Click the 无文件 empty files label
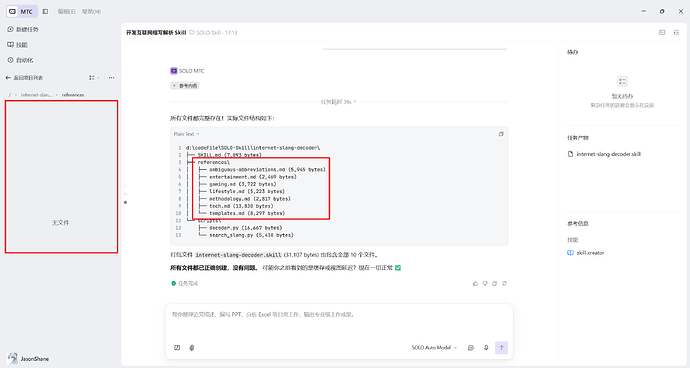Viewport: 690px width, 368px height. click(x=60, y=223)
